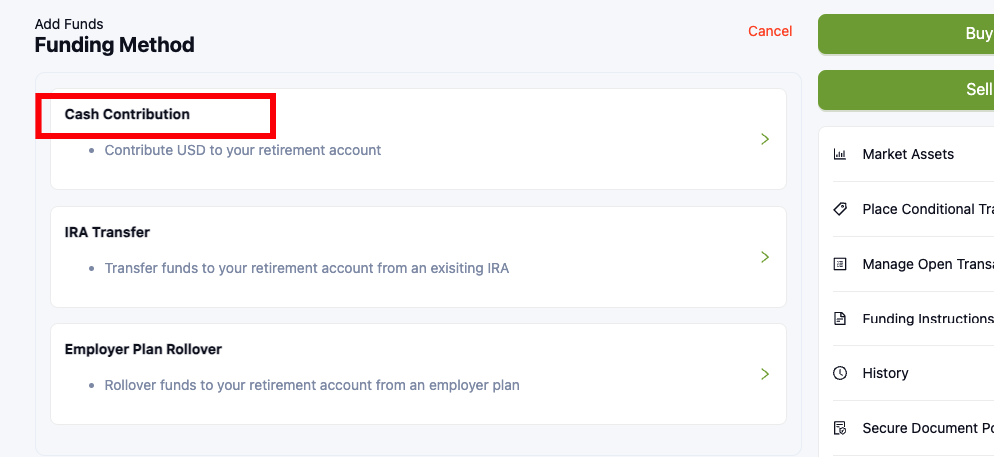Open the Market Assets menu label
994x457 pixels.
click(x=908, y=154)
